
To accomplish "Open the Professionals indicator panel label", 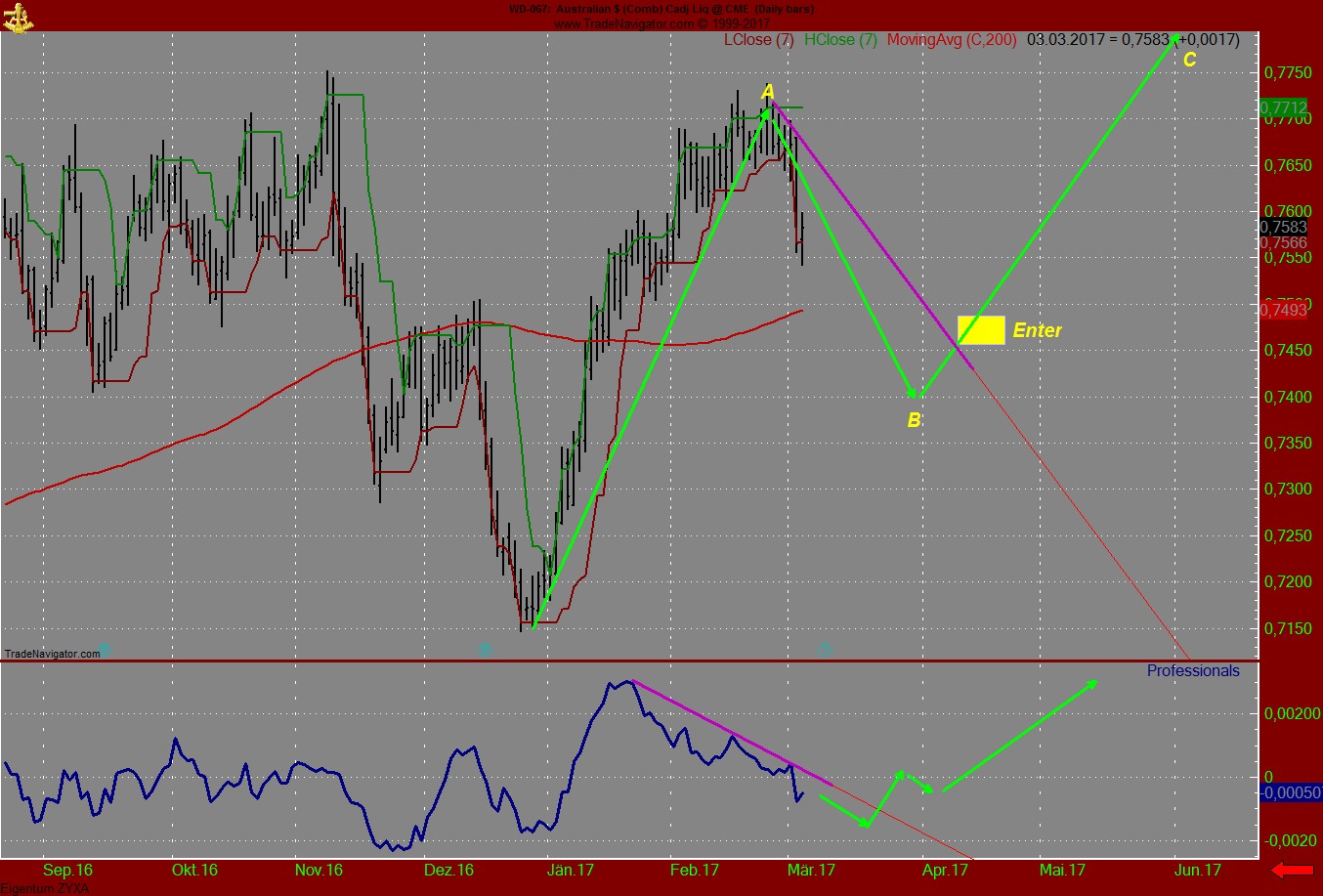I will pyautogui.click(x=1193, y=671).
